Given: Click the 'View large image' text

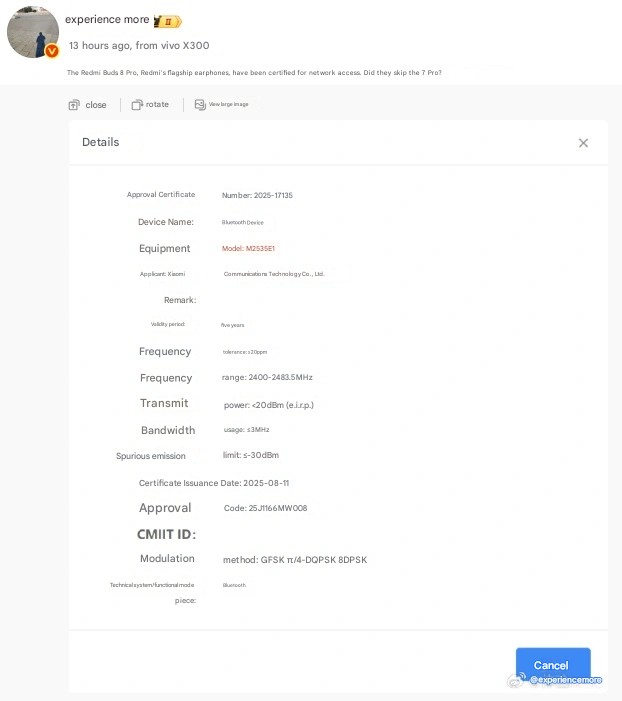Looking at the screenshot, I should pyautogui.click(x=229, y=105).
